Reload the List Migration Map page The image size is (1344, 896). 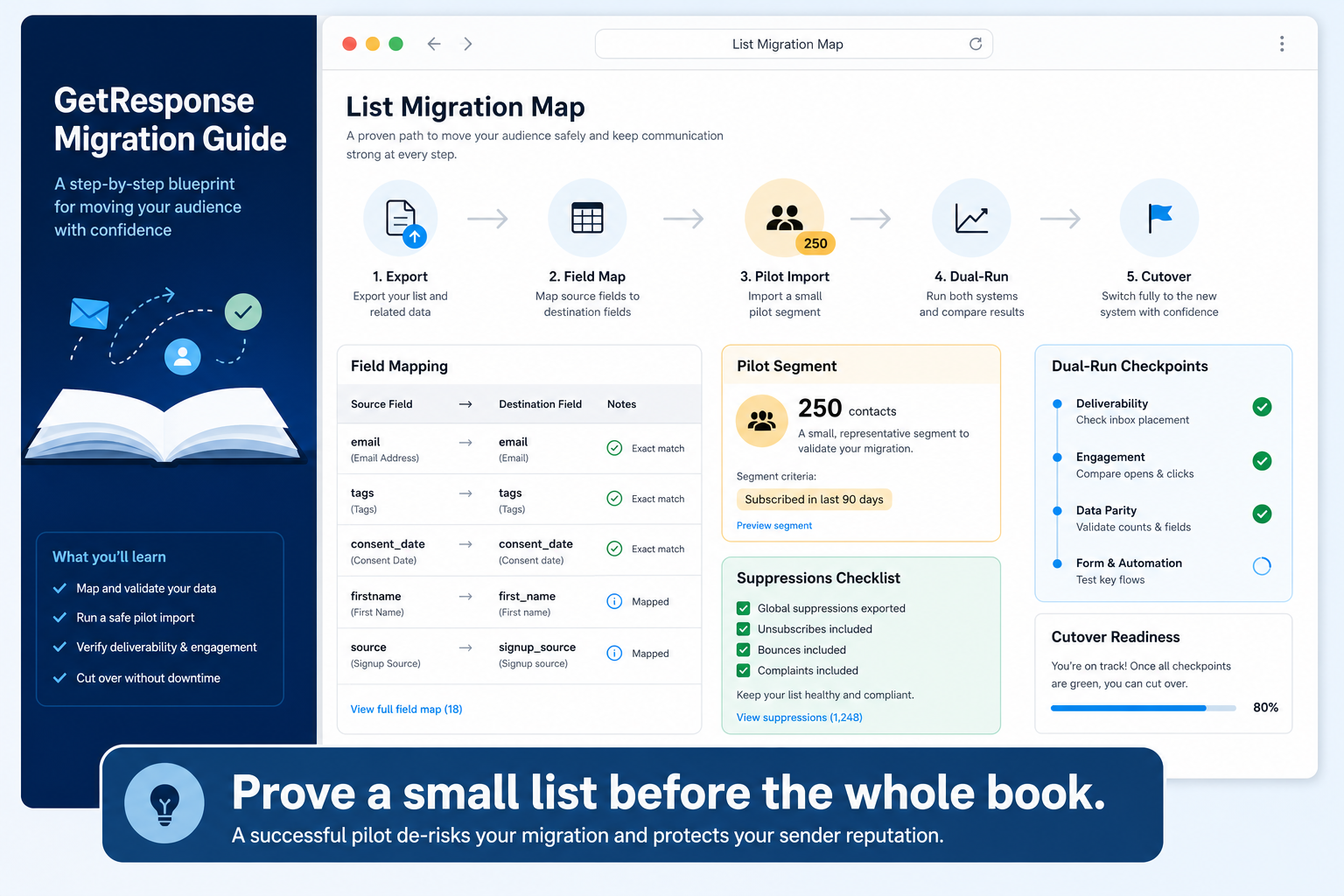click(976, 44)
